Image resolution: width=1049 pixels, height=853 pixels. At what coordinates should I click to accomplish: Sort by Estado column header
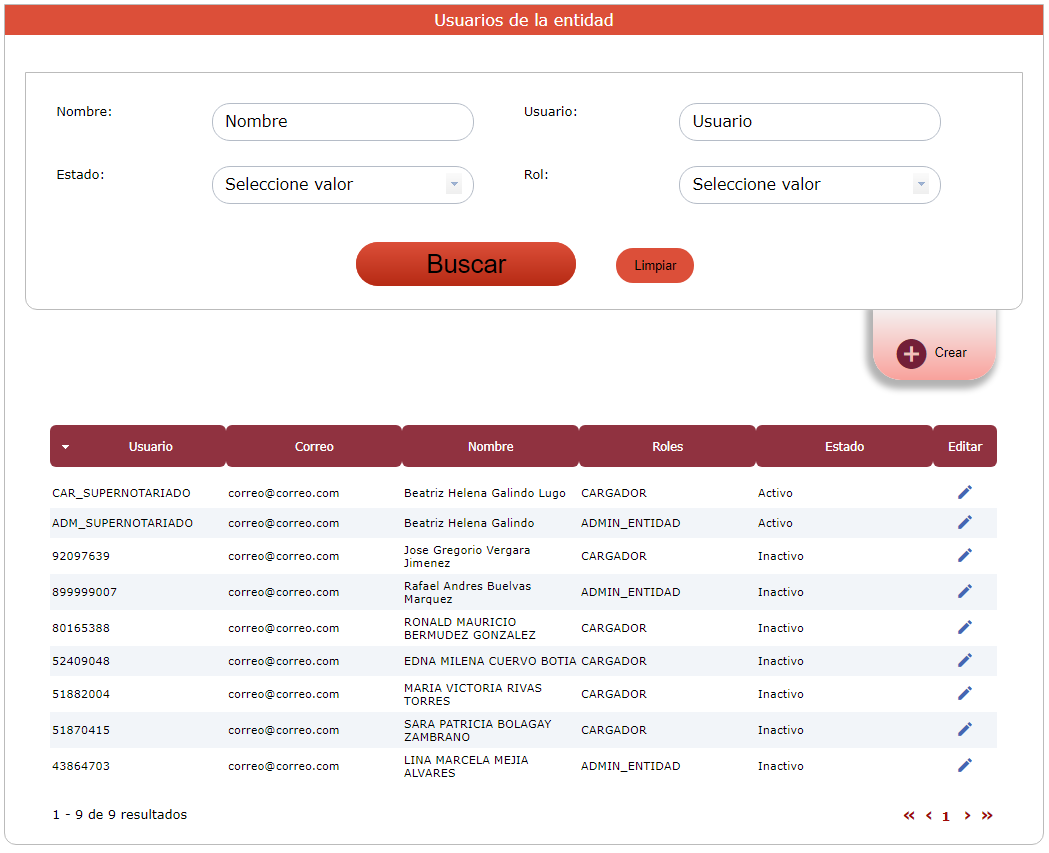point(844,447)
